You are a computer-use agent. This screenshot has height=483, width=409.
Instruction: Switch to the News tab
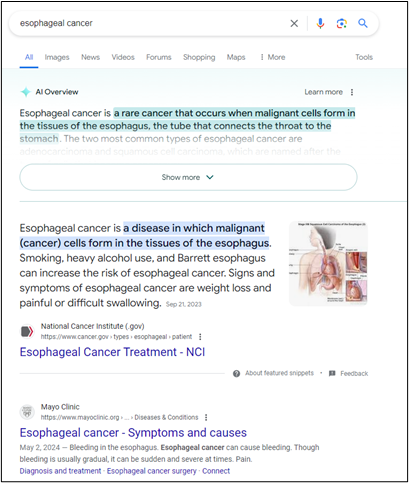[90, 57]
